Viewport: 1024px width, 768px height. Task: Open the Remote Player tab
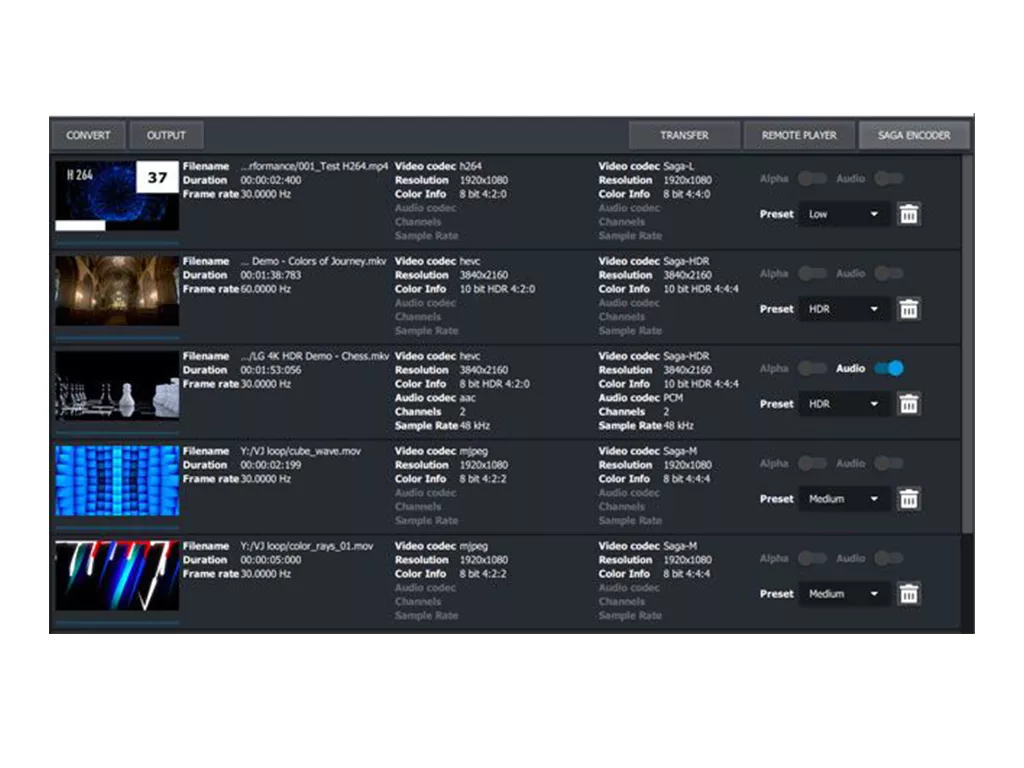click(799, 135)
